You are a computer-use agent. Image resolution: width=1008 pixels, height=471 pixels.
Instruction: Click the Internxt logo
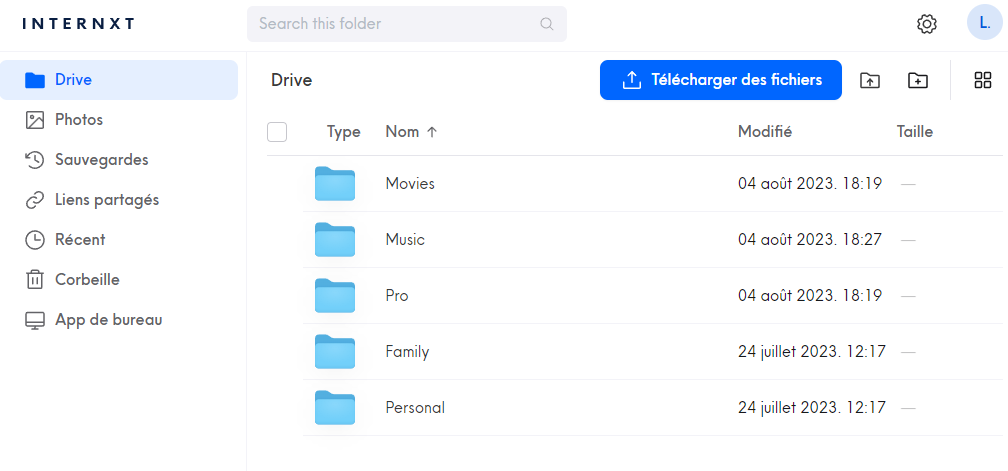(78, 23)
